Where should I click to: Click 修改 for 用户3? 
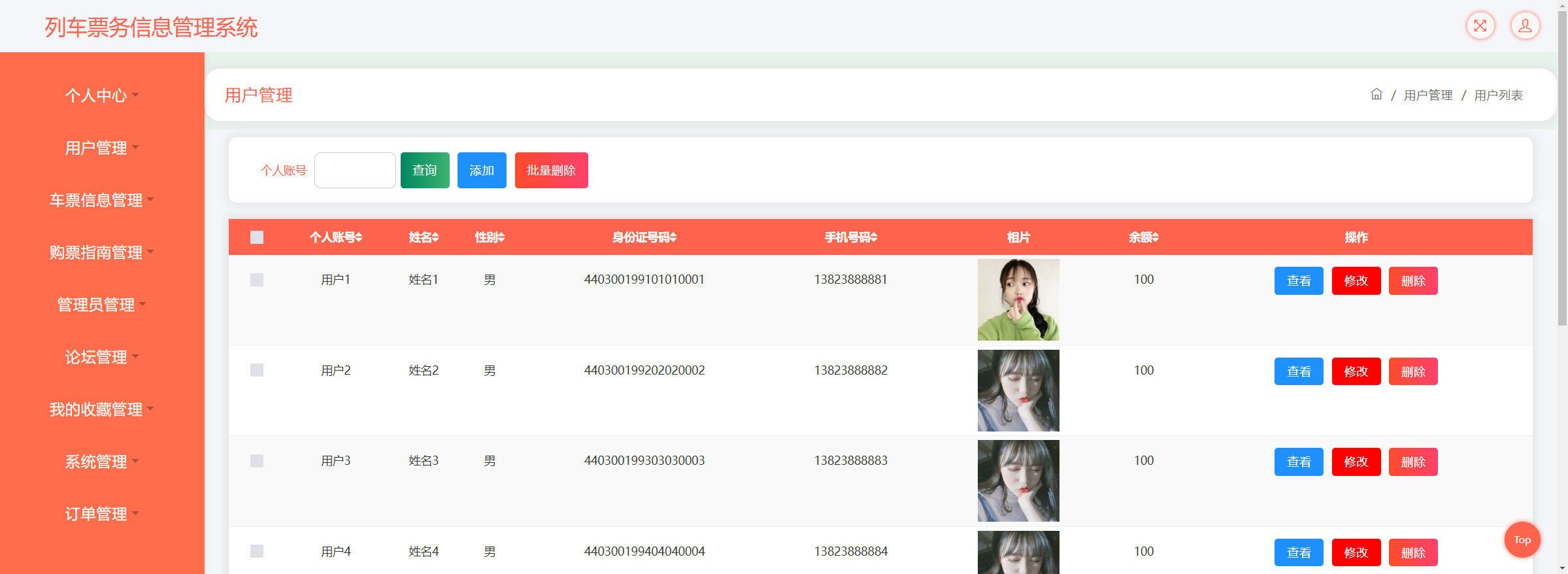[x=1356, y=462]
